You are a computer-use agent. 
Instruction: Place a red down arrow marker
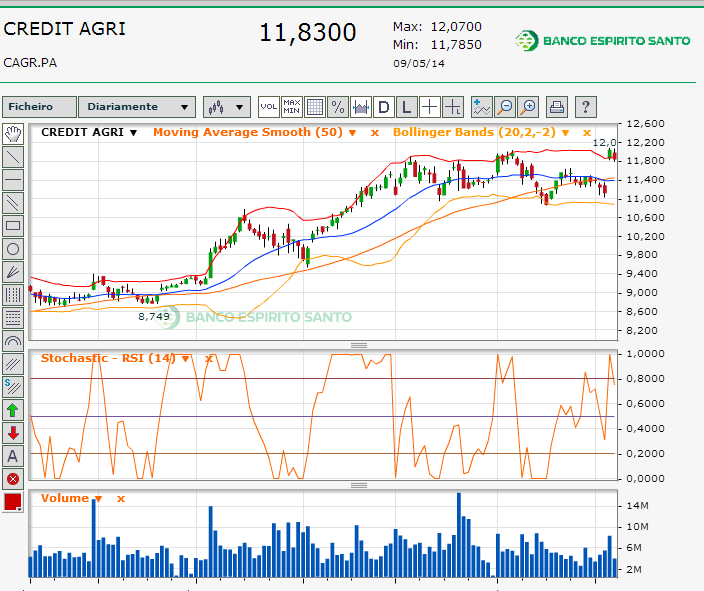(13, 433)
